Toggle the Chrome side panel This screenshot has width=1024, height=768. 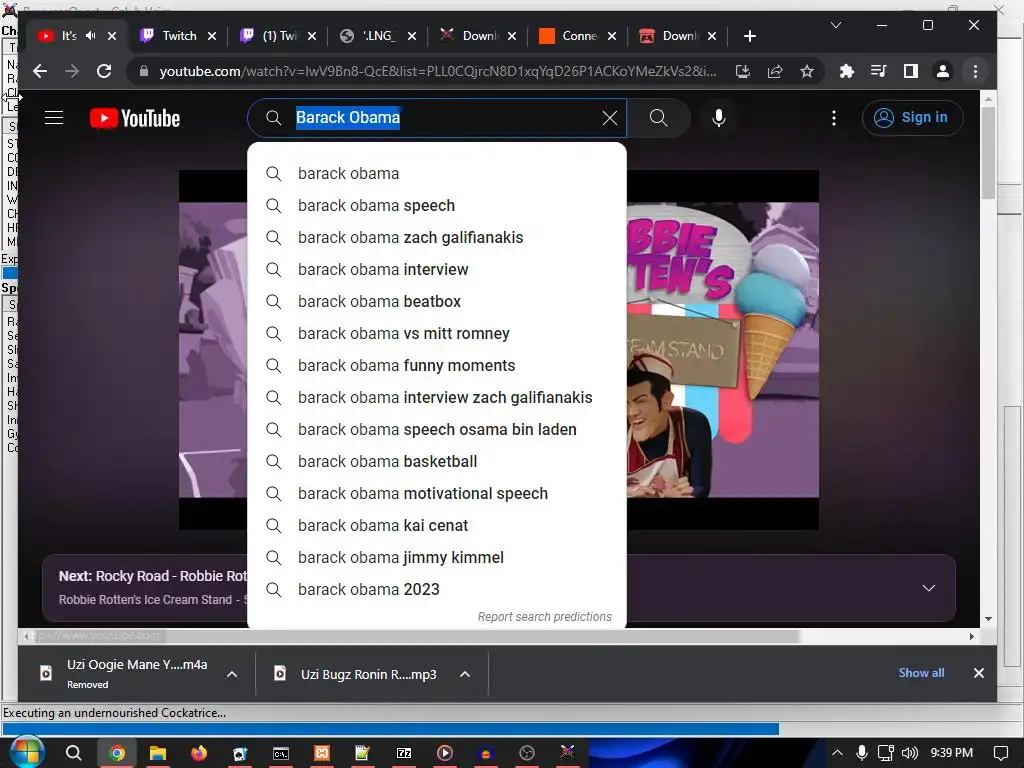[x=910, y=71]
